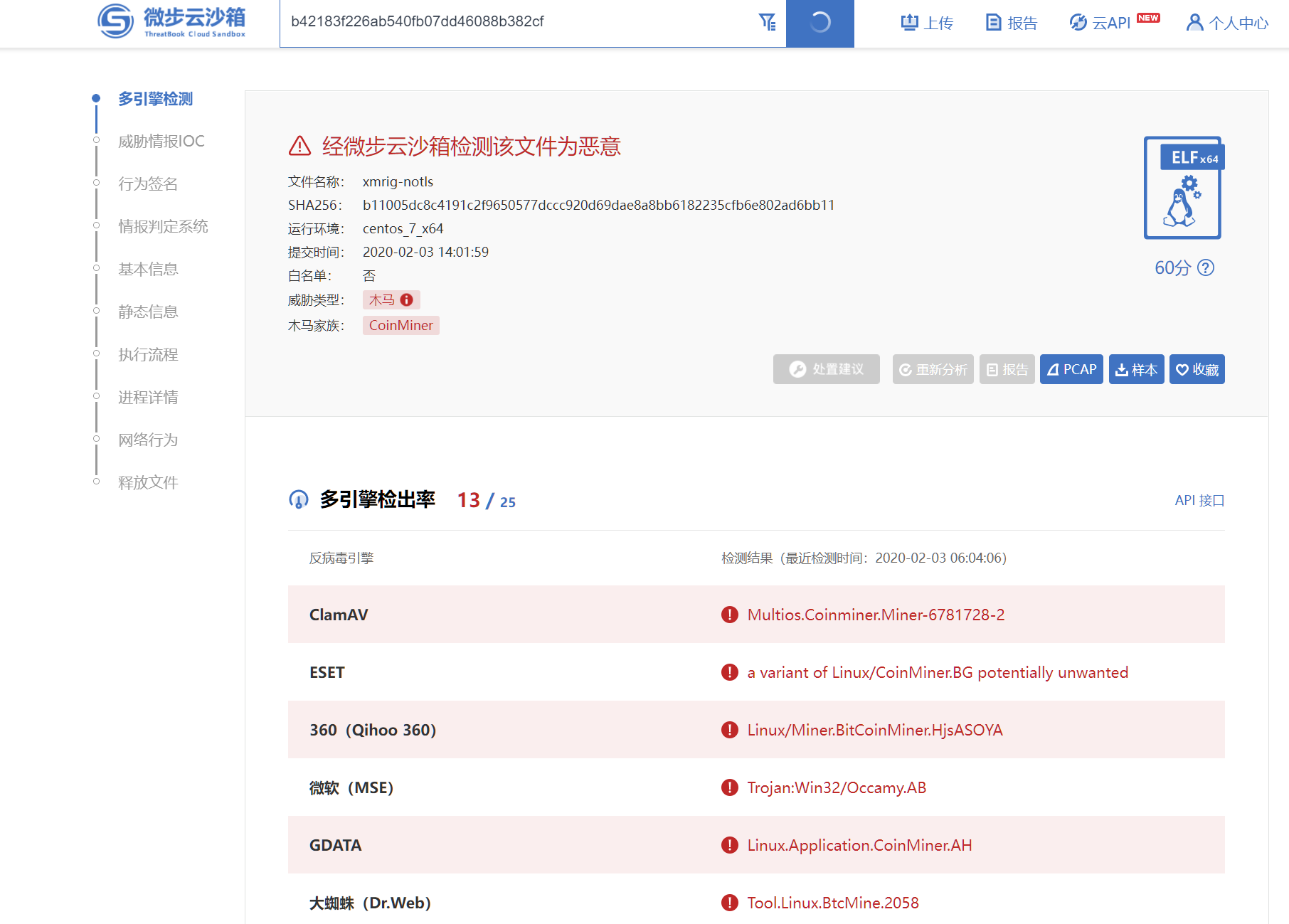
Task: Go to 网络行为 section
Action: click(148, 440)
